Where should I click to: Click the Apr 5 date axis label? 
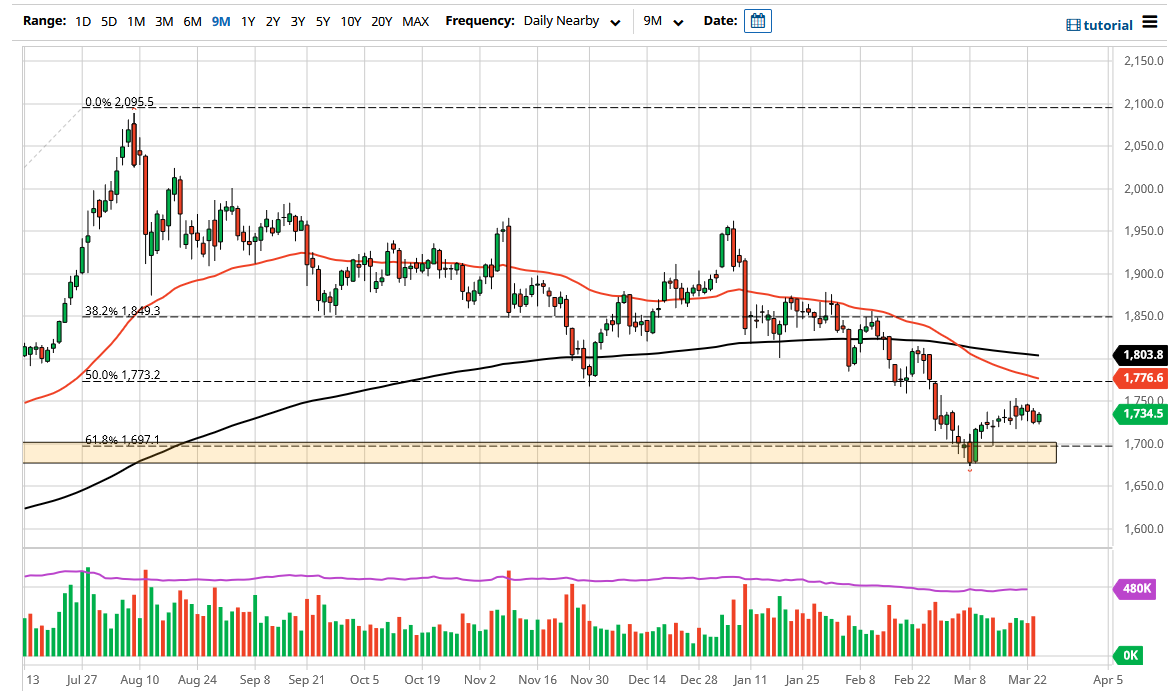pyautogui.click(x=1107, y=680)
